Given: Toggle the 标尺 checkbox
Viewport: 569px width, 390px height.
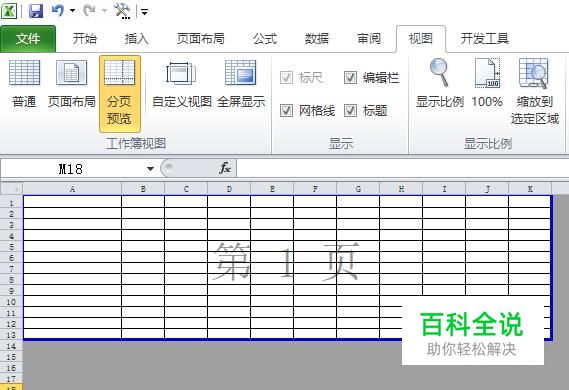Looking at the screenshot, I should 286,78.
